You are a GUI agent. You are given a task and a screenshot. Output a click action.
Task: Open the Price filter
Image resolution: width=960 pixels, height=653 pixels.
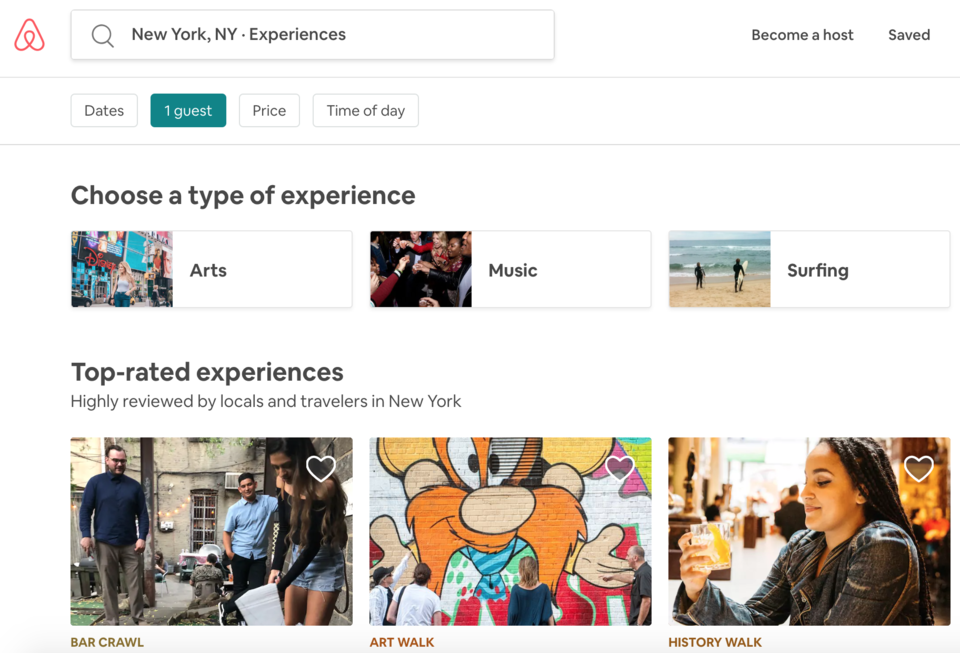coord(269,111)
